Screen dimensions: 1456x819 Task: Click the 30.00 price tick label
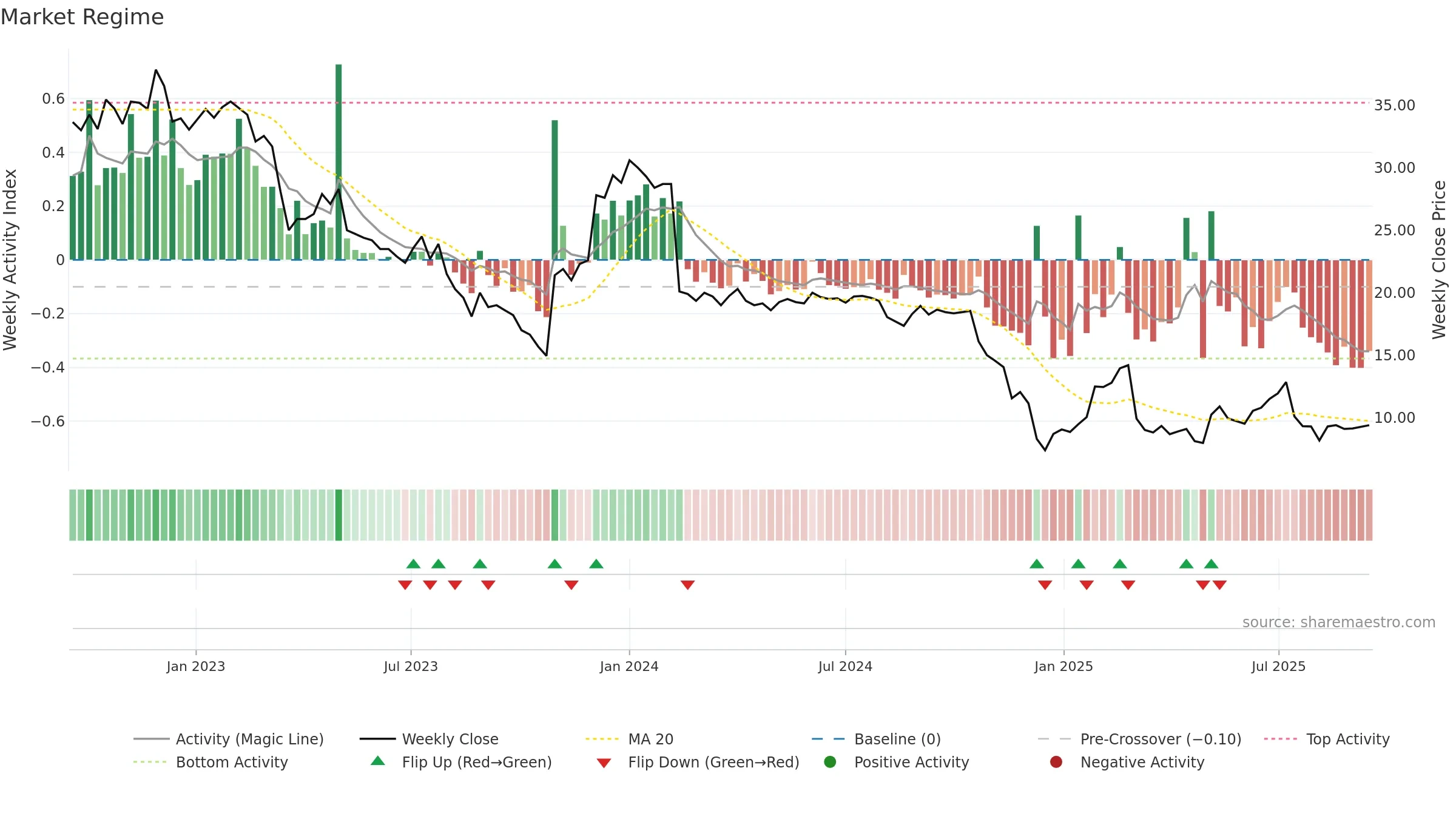[1394, 168]
